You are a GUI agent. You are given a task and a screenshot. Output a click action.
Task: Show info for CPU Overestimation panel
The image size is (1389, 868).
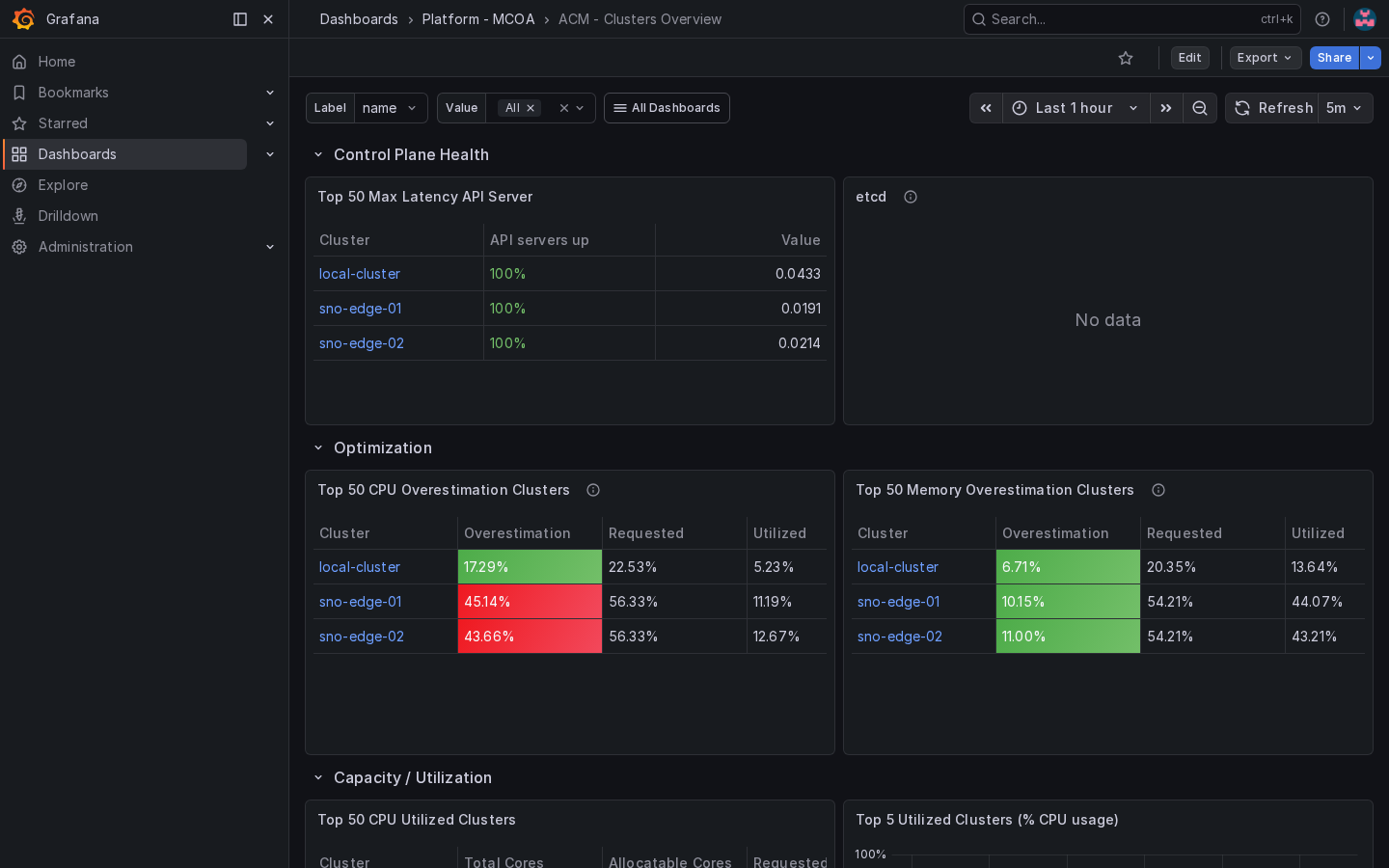coord(593,490)
